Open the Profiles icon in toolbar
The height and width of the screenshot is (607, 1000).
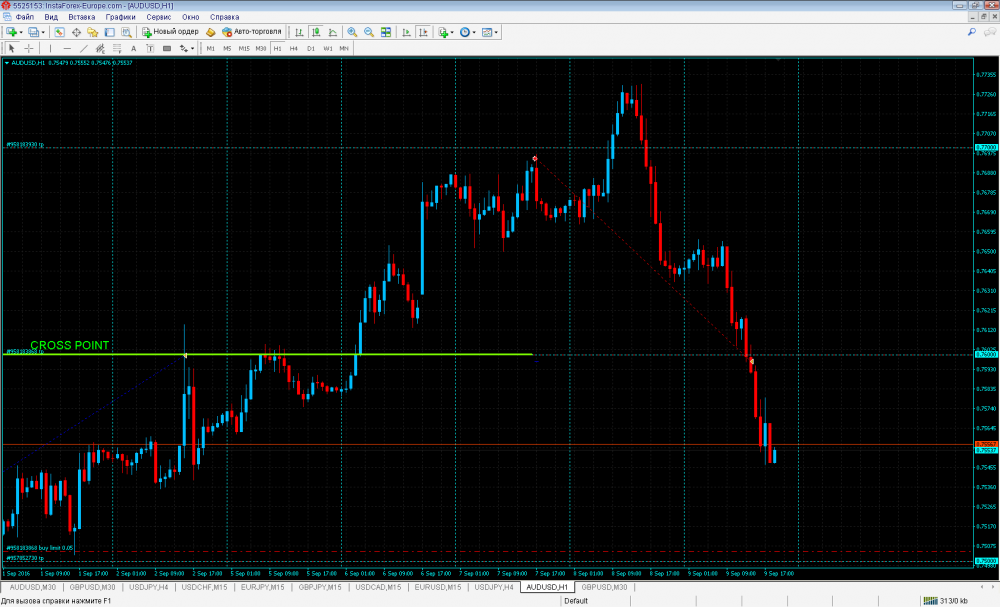click(33, 32)
